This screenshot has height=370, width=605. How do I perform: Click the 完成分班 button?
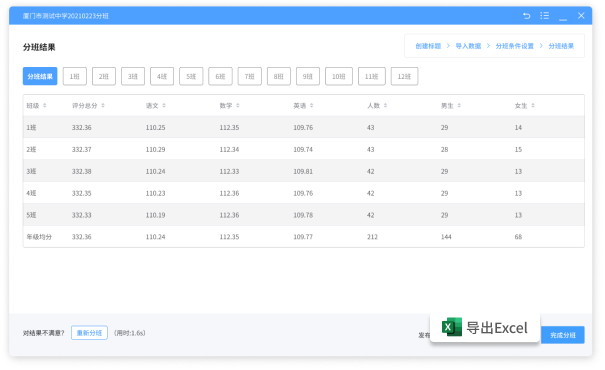tap(563, 335)
